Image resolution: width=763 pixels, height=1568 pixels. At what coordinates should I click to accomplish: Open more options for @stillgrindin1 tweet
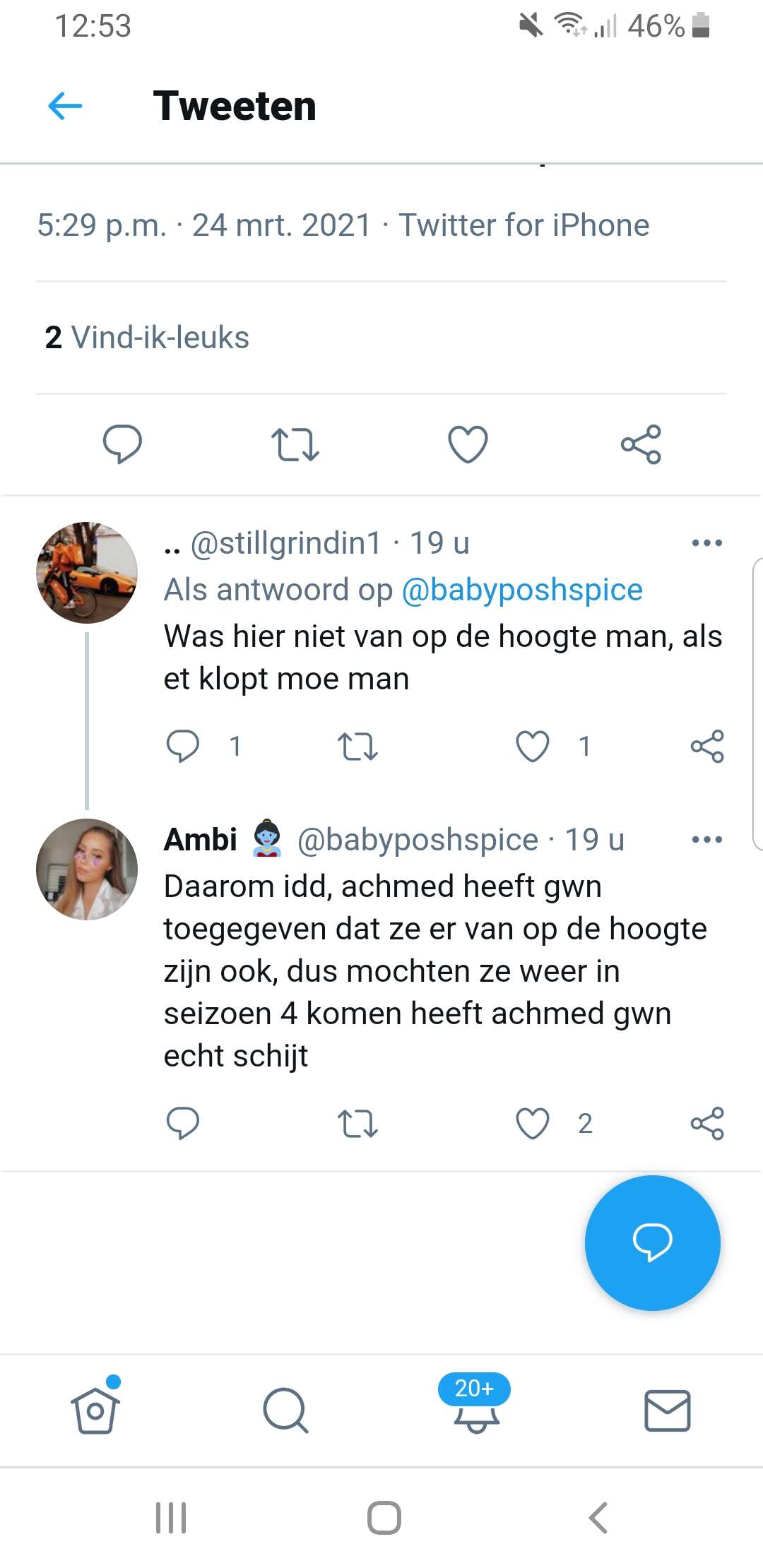click(x=706, y=543)
